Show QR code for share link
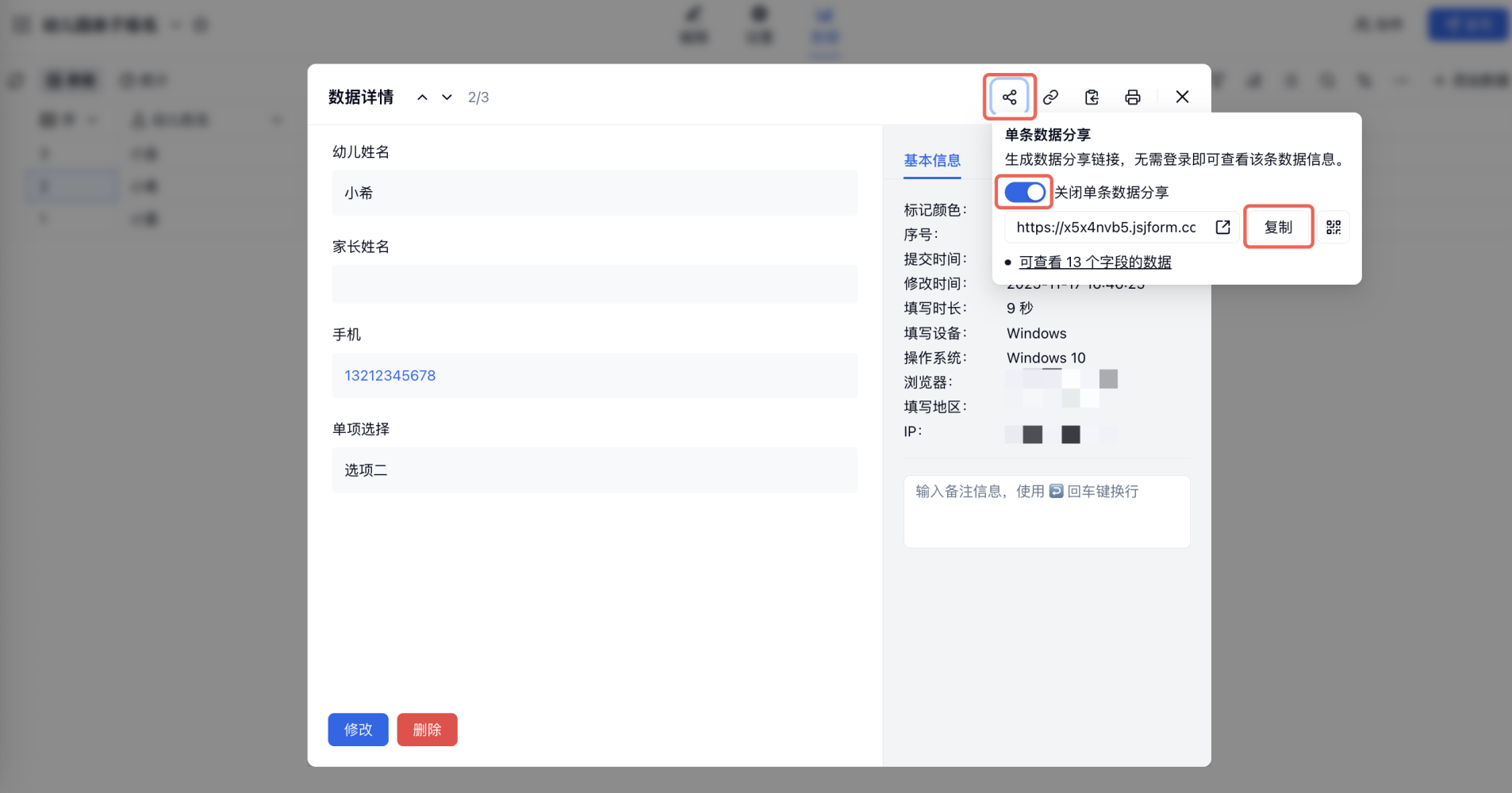The height and width of the screenshot is (793, 1512). (1334, 228)
